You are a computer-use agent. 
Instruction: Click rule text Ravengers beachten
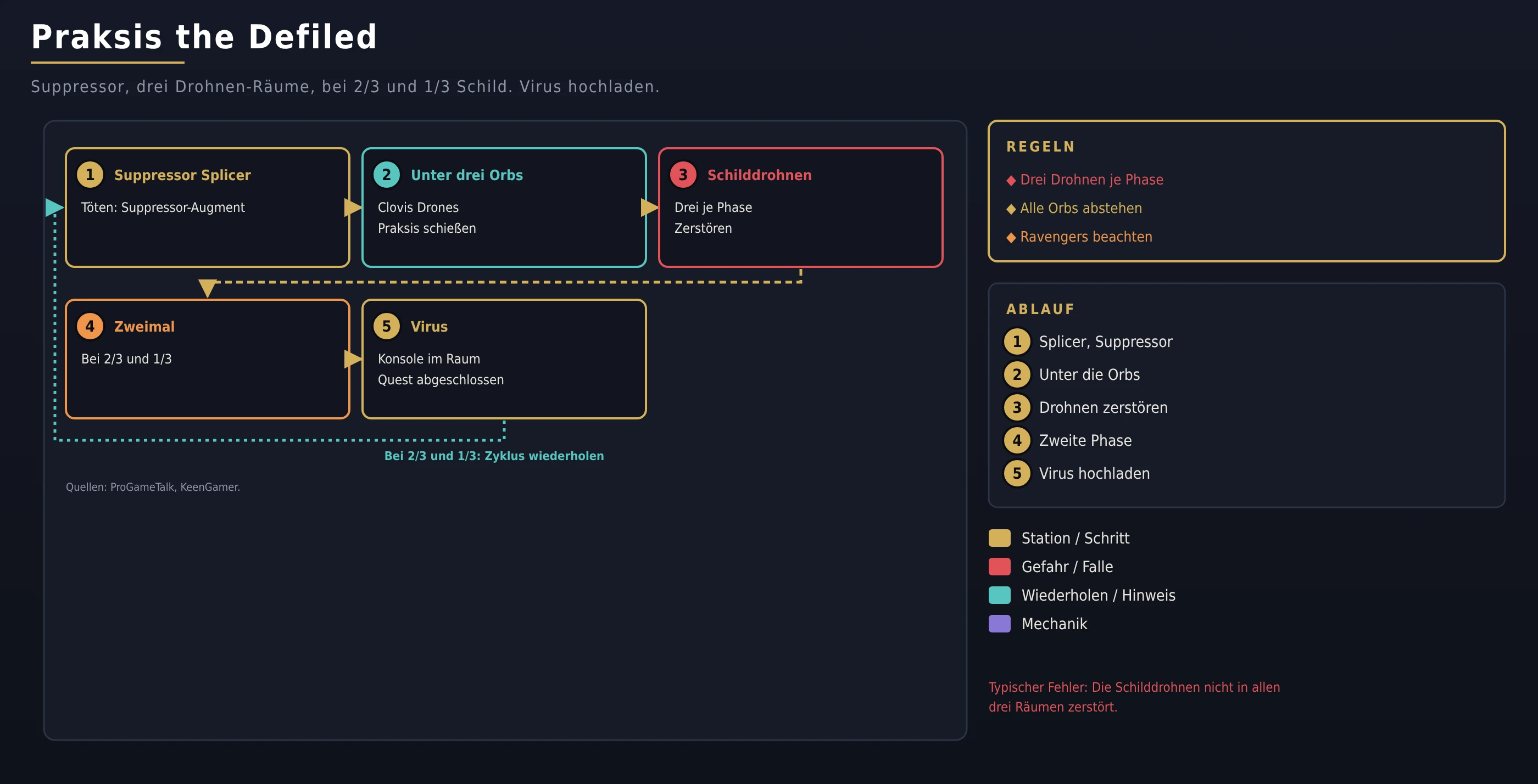(1086, 237)
